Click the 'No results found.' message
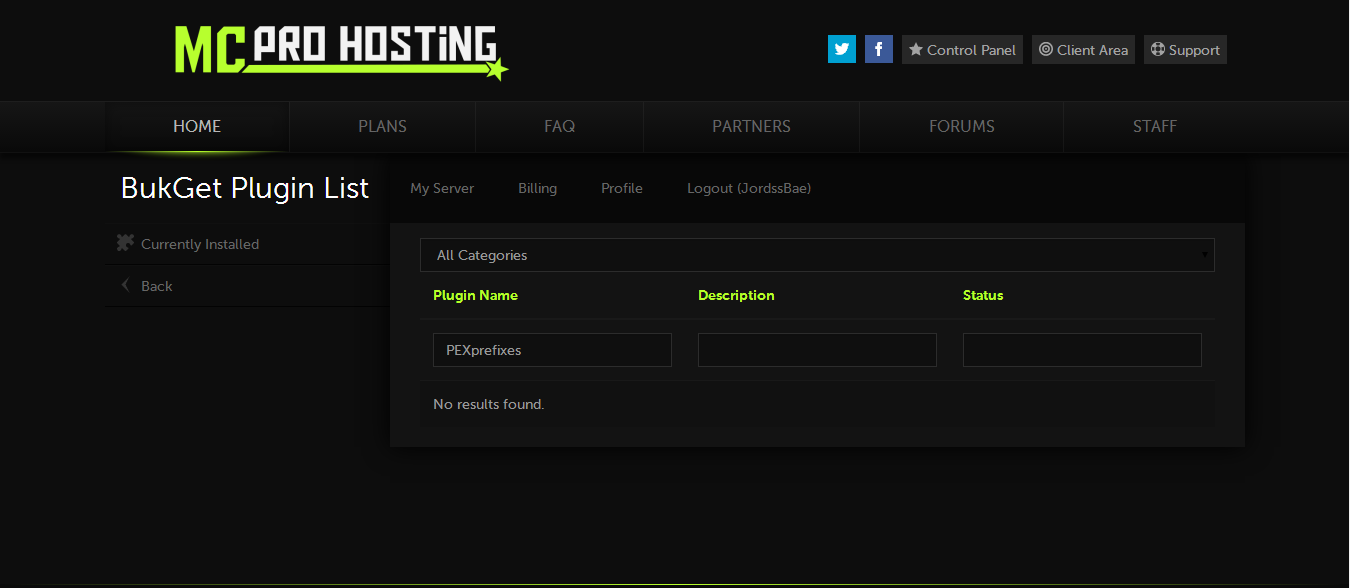This screenshot has height=588, width=1350. coord(488,404)
